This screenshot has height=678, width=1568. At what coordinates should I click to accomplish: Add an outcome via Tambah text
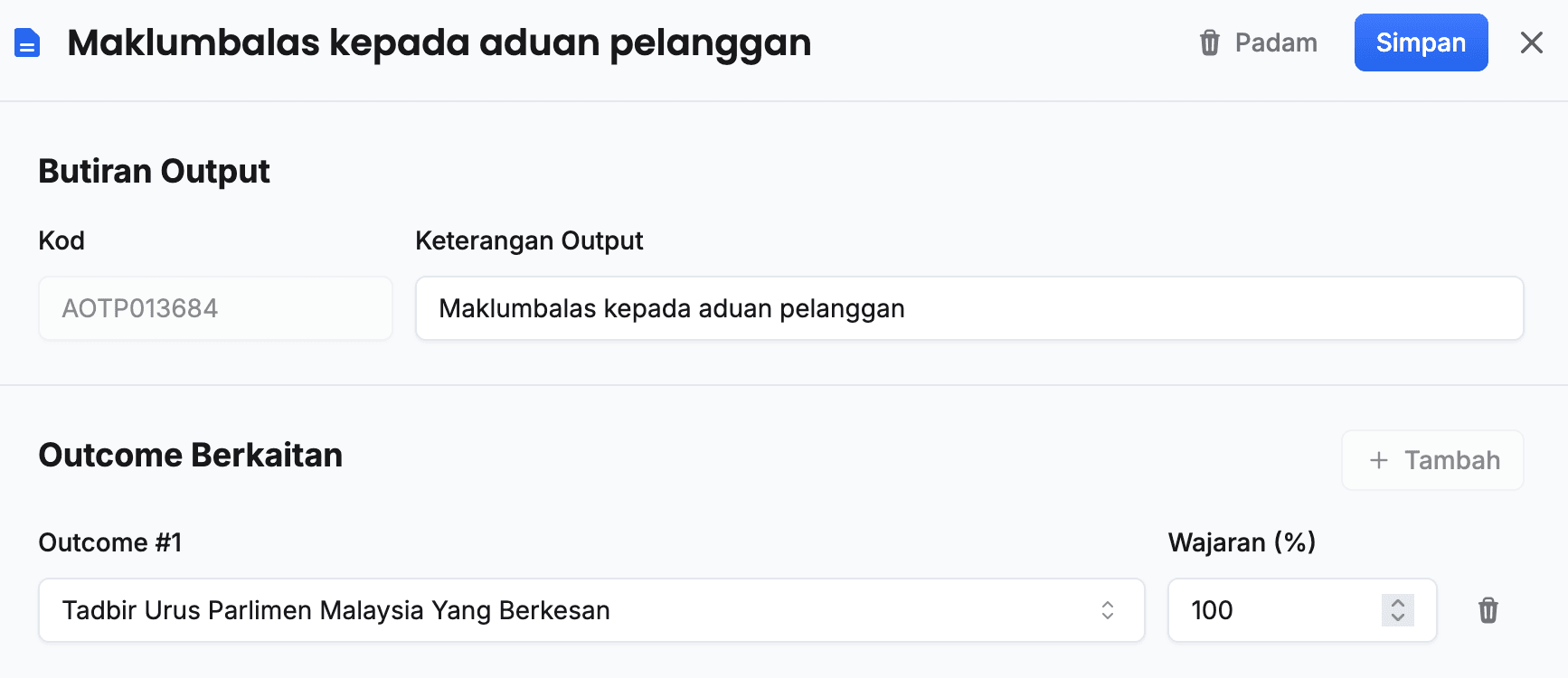point(1451,460)
